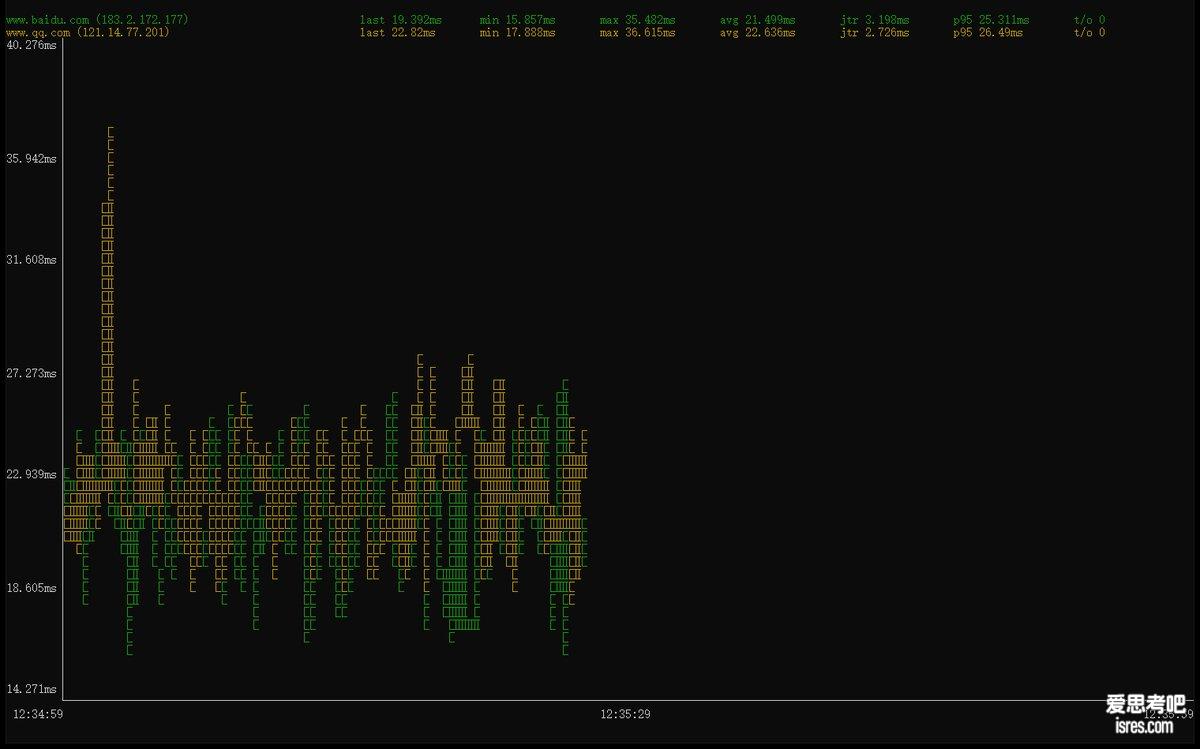Click the www.qq.com (121.14.77.201) host label
Screen dimensions: 1200x749
88,32
